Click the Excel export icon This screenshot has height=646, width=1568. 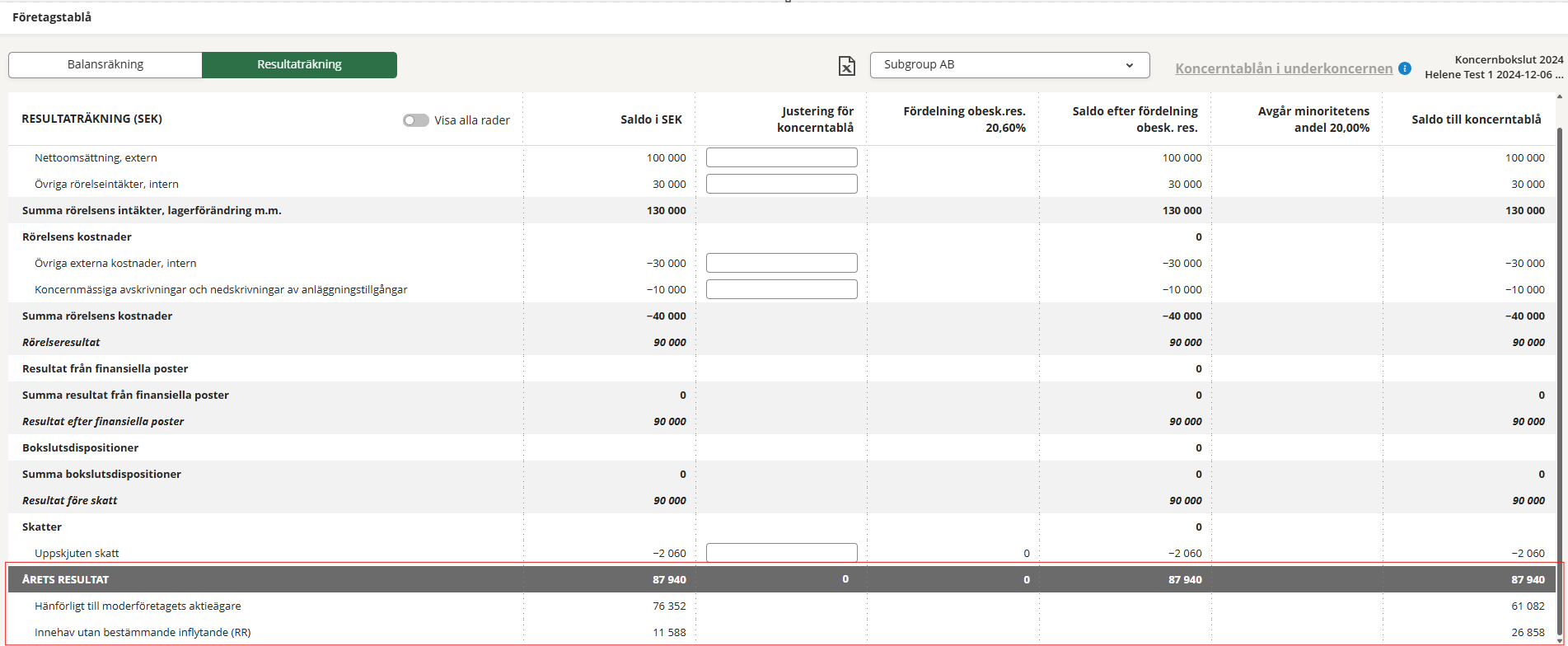click(x=846, y=66)
